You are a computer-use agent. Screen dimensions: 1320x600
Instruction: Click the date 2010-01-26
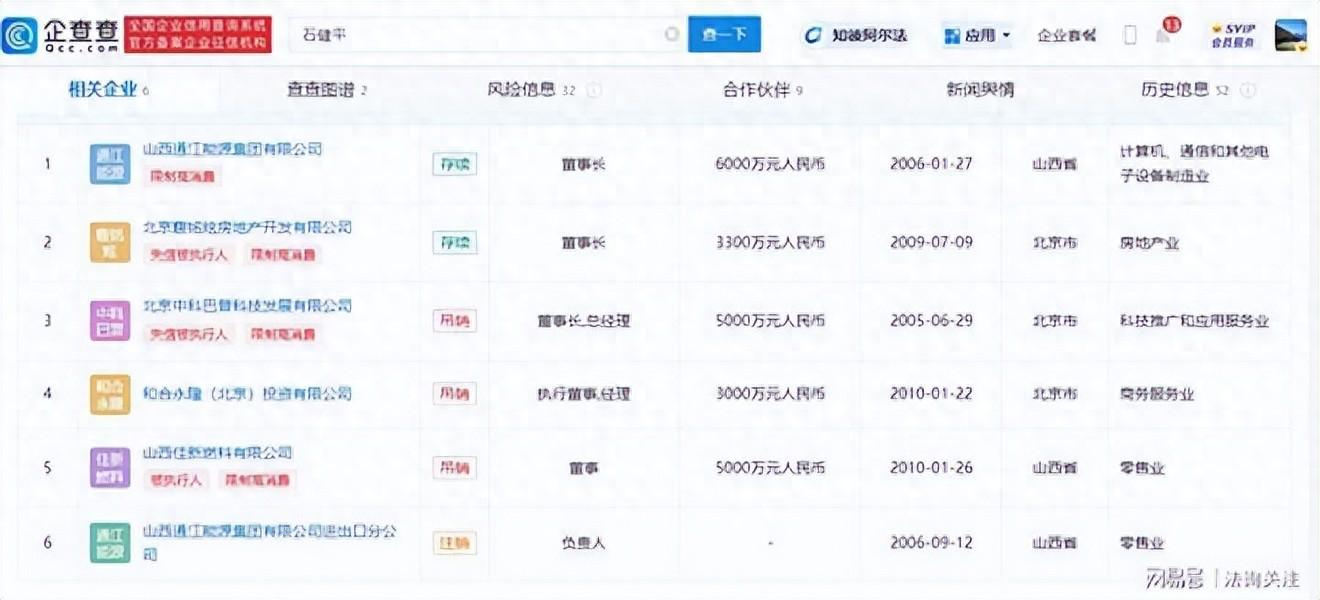pyautogui.click(x=931, y=468)
